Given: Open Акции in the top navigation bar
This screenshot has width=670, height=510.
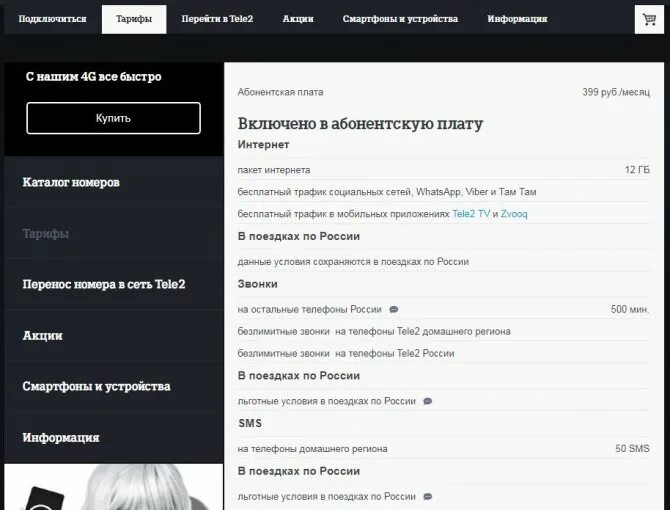Looking at the screenshot, I should (x=298, y=19).
